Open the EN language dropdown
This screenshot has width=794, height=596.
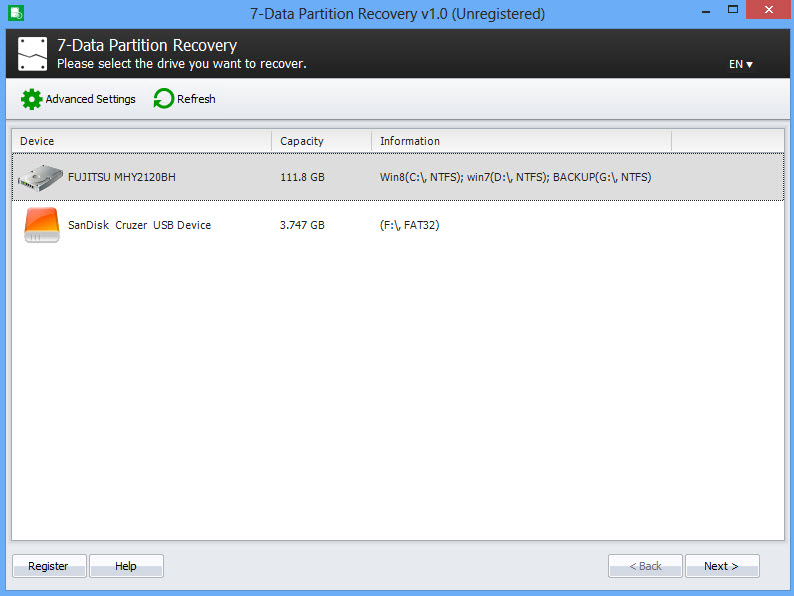click(740, 64)
